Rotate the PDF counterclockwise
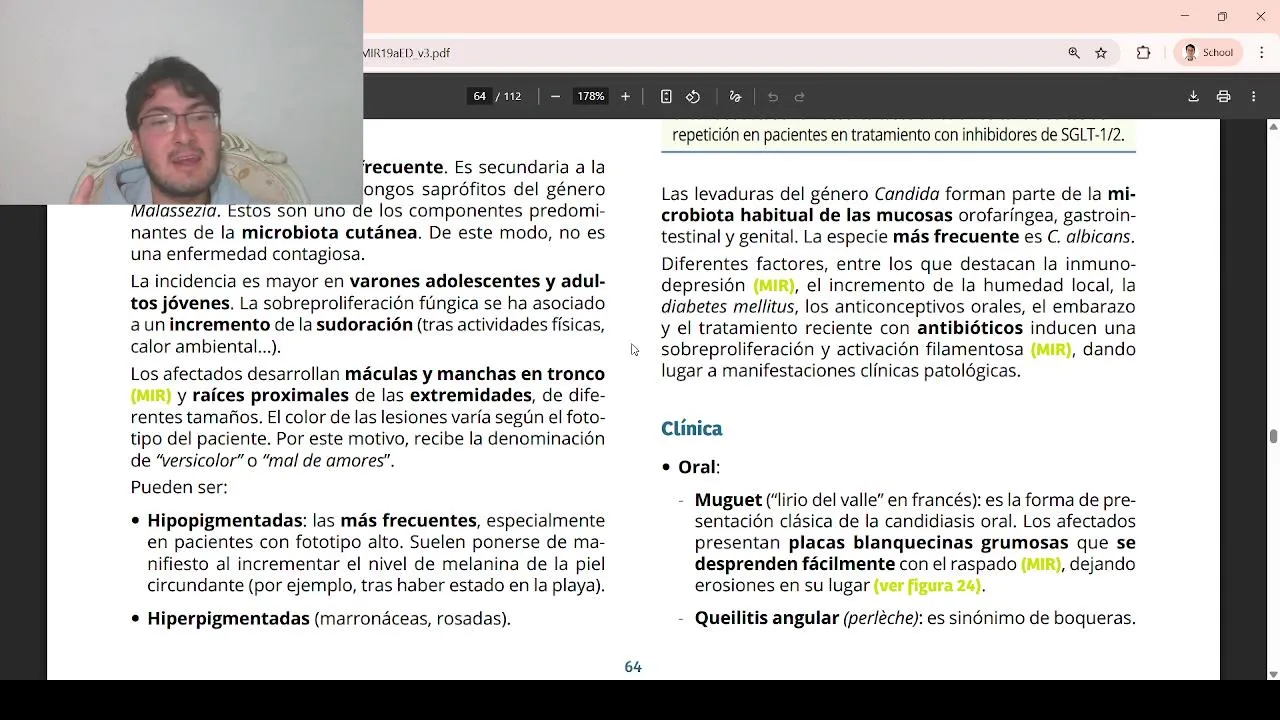This screenshot has height=720, width=1280. [x=693, y=97]
